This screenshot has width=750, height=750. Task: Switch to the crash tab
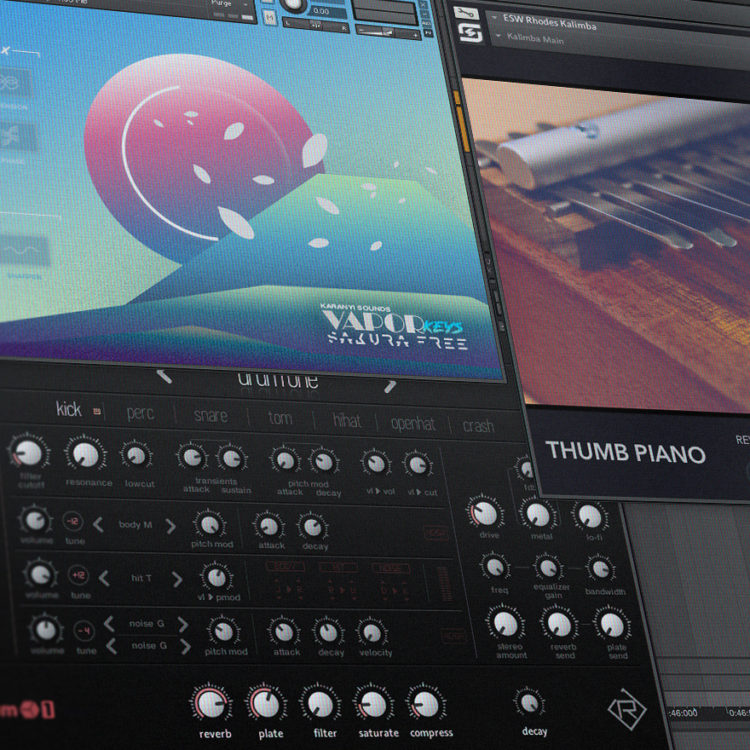point(478,426)
